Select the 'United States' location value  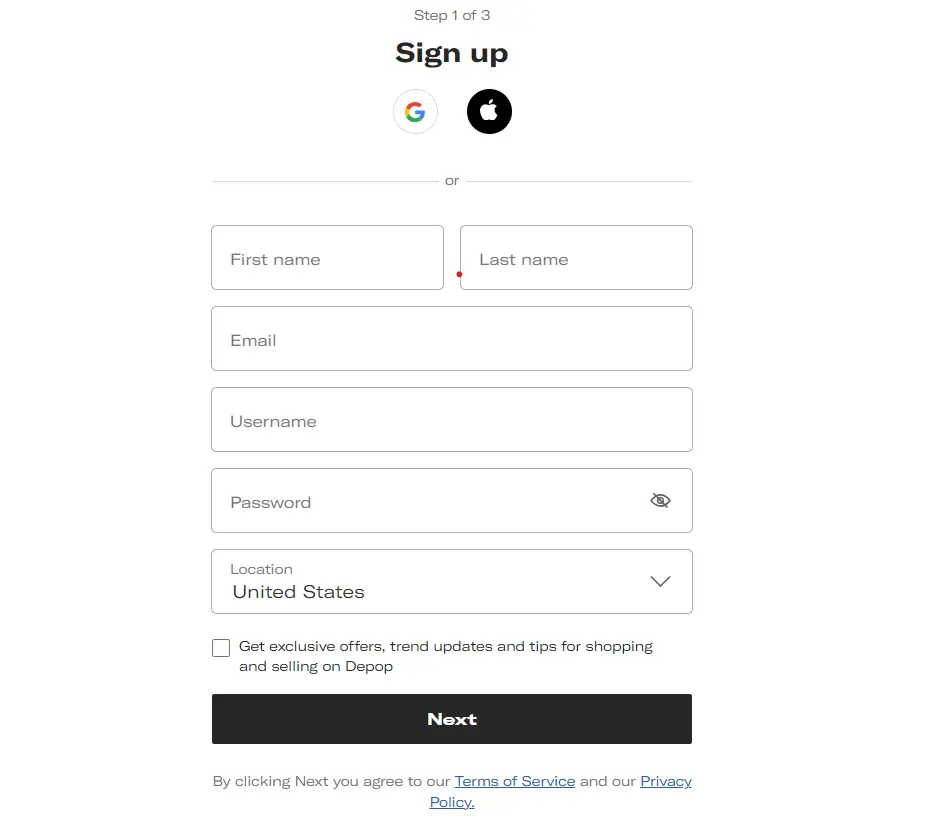tap(298, 592)
